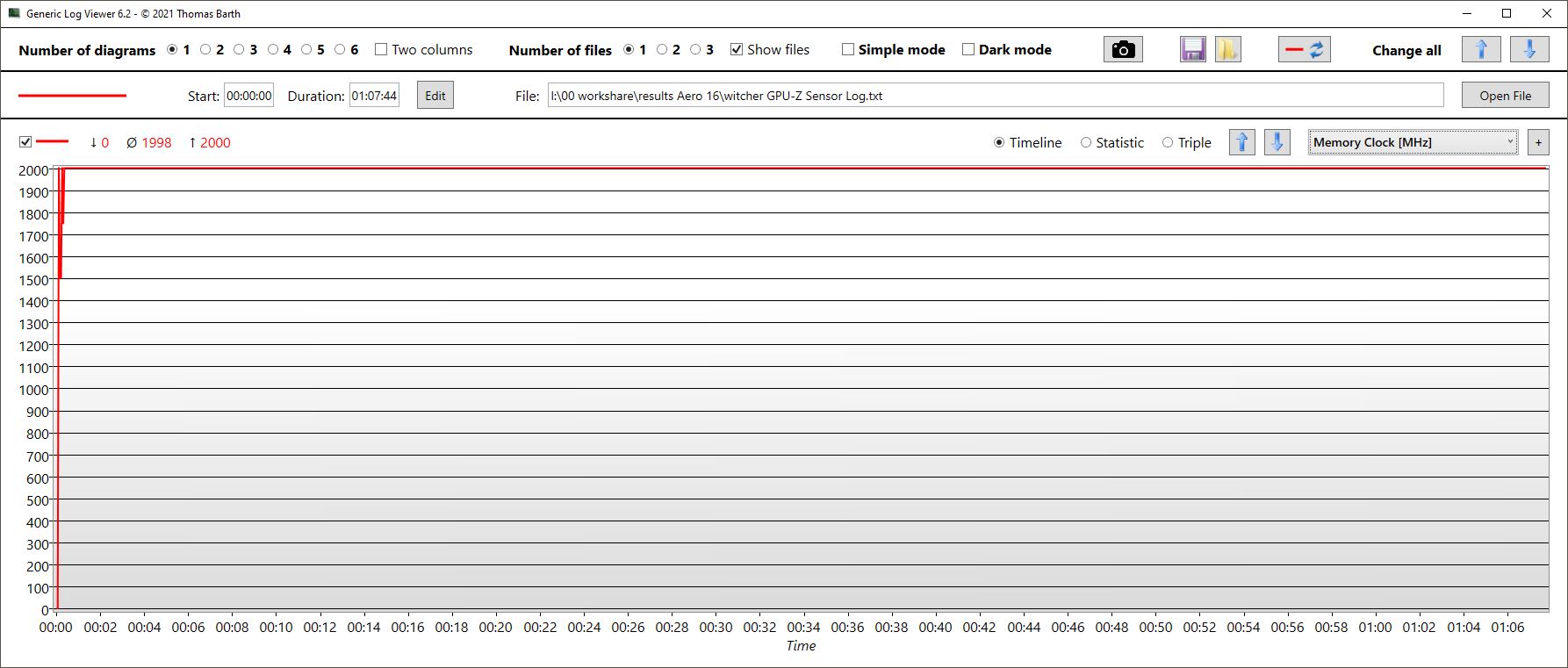Image resolution: width=1568 pixels, height=668 pixels.
Task: Click the app icon in the title bar
Action: pos(14,13)
